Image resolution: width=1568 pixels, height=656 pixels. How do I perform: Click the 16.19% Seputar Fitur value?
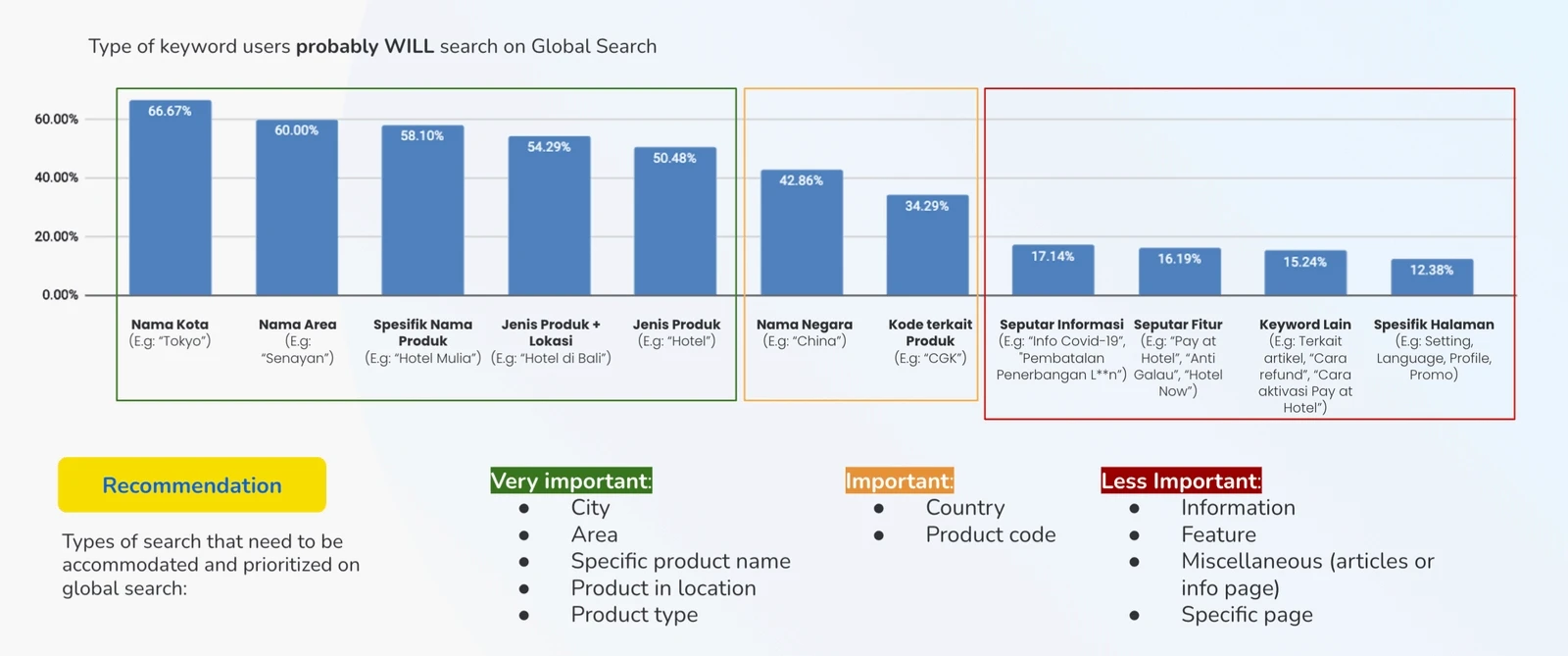1179,259
